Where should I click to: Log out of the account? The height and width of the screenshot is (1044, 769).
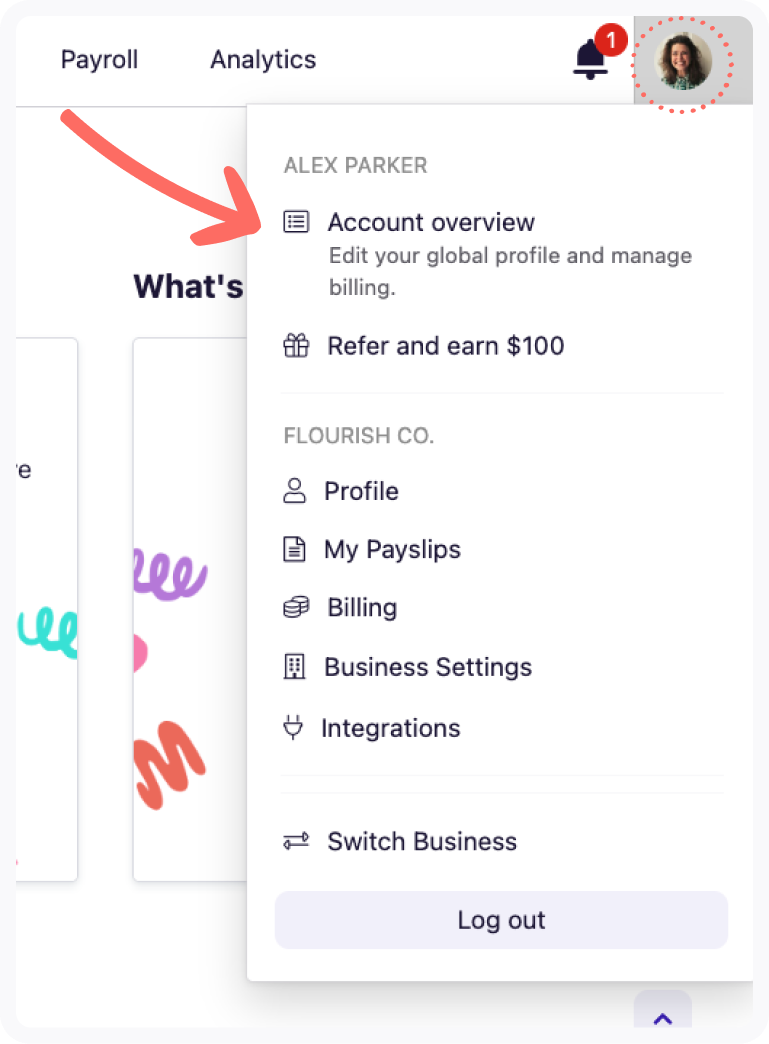(501, 919)
